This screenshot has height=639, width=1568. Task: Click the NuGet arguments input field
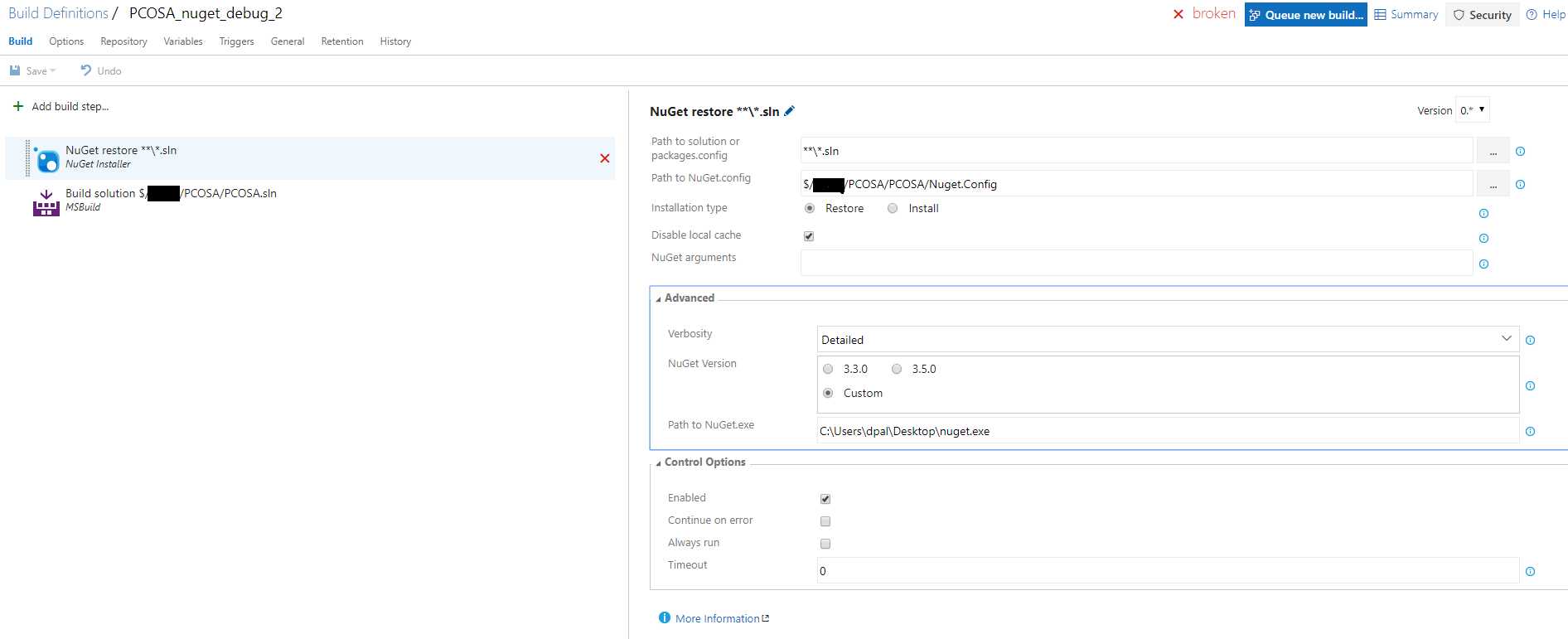tap(1136, 263)
